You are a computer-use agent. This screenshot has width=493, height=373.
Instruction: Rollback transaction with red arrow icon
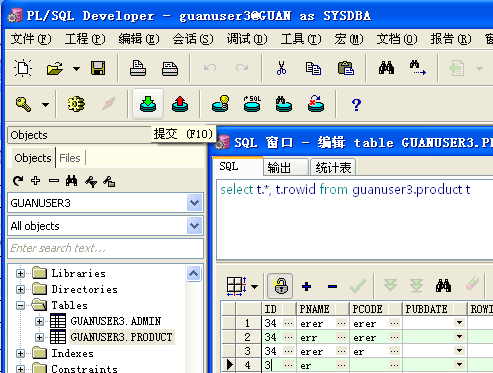pyautogui.click(x=180, y=104)
